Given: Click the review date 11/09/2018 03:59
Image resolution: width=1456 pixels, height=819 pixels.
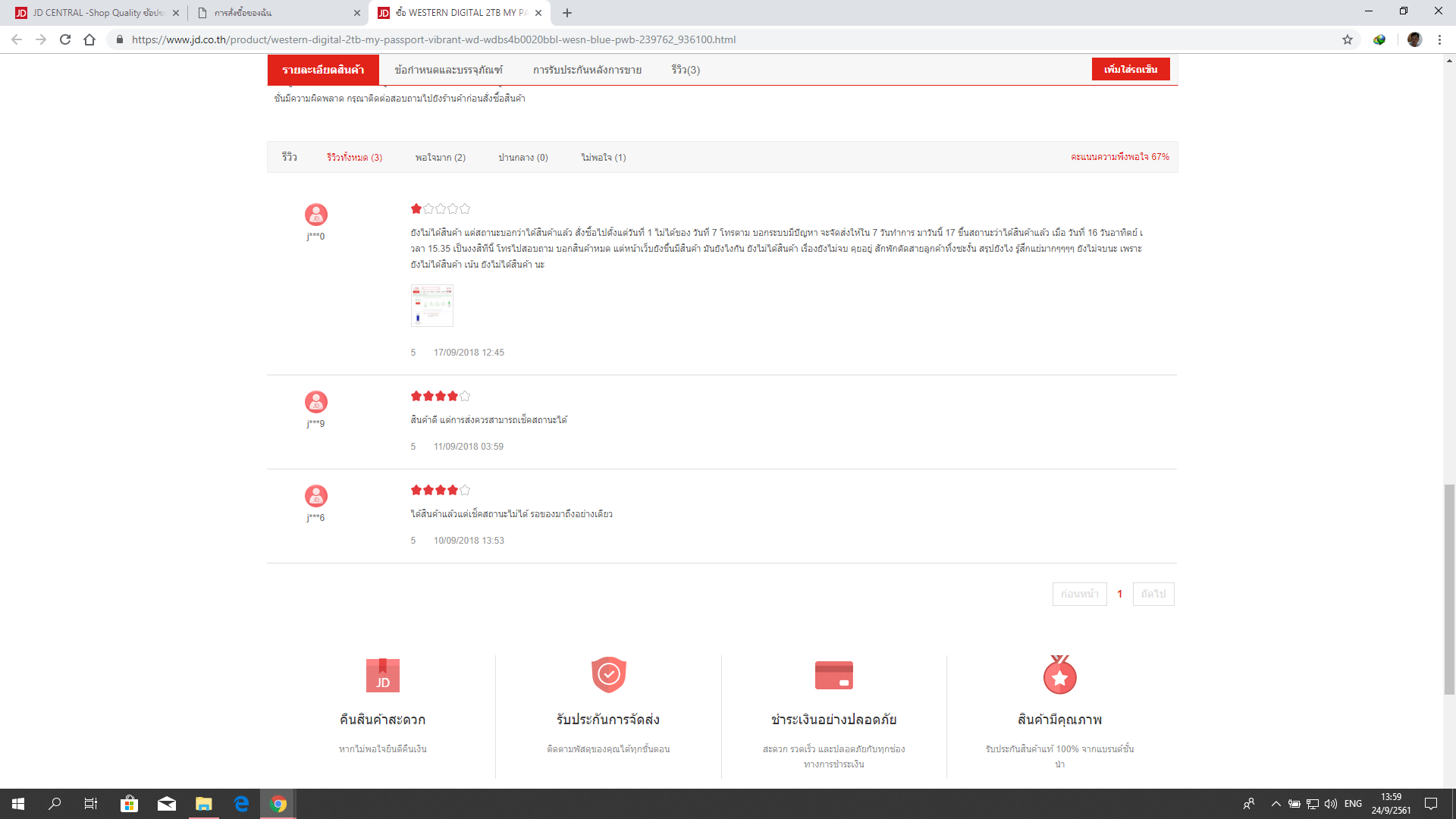Looking at the screenshot, I should coord(469,447).
